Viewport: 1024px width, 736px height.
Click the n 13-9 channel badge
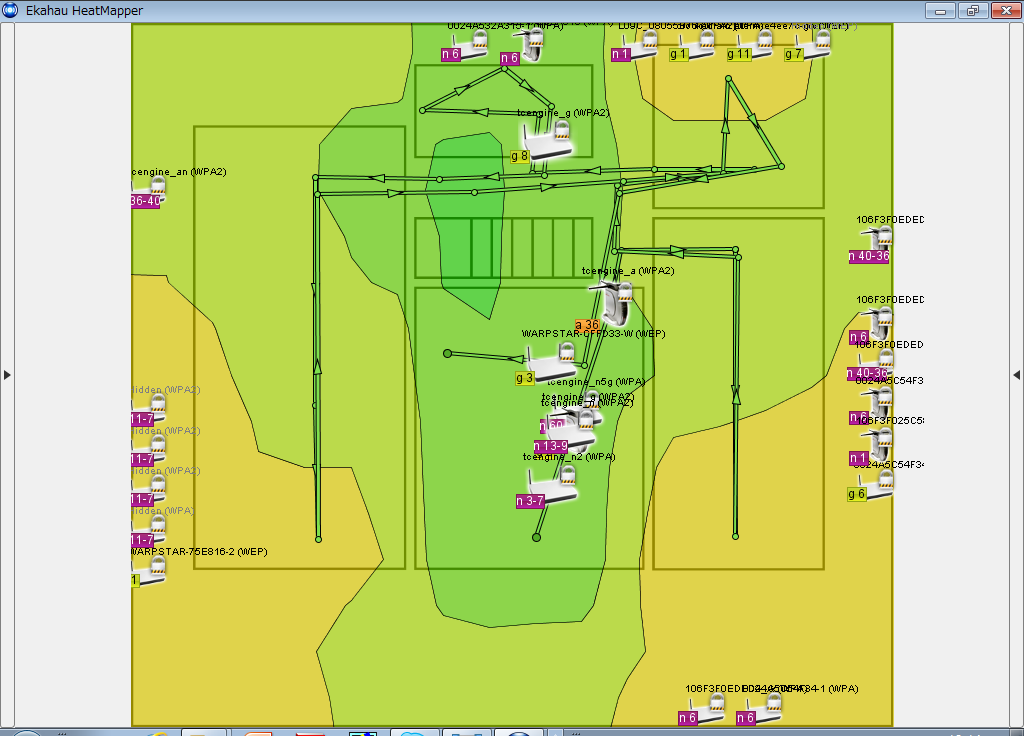[x=550, y=446]
